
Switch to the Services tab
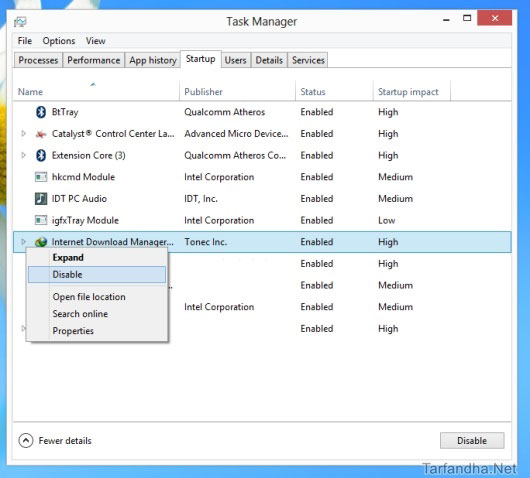[x=308, y=60]
